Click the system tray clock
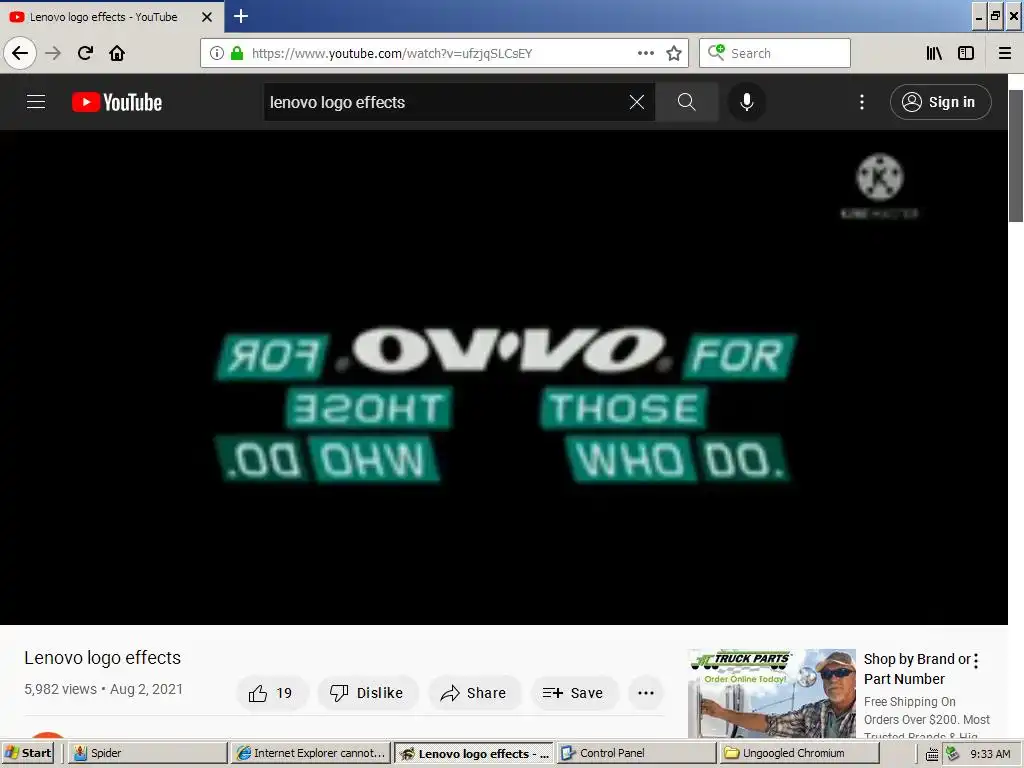The width and height of the screenshot is (1024, 768). click(990, 754)
